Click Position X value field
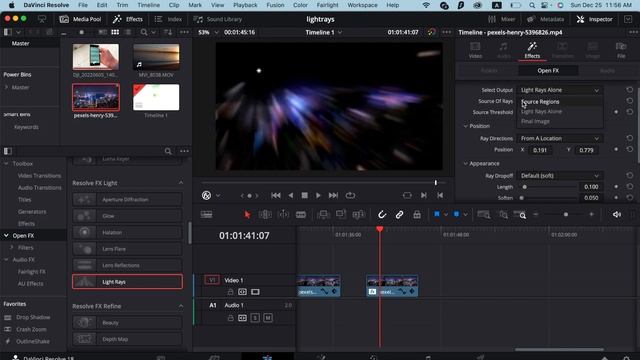640x360 pixels. 540,150
